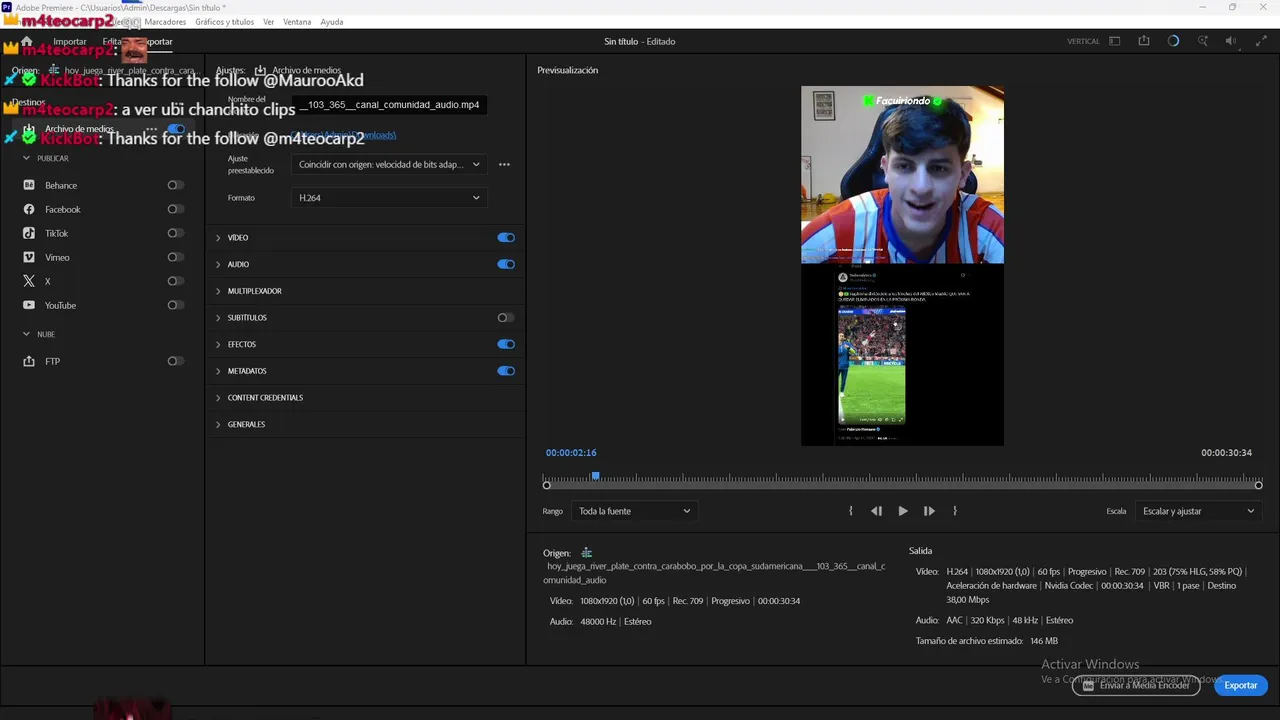This screenshot has height=720, width=1280.
Task: Open Archivo de medios three-dot options
Action: click(151, 129)
